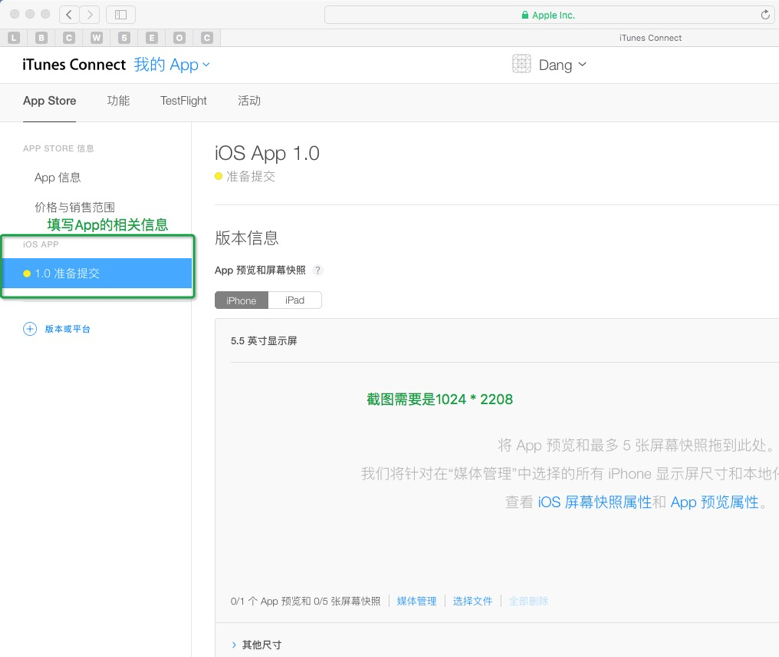Click the 版本信息 section heading
This screenshot has width=779, height=657.
coord(246,238)
